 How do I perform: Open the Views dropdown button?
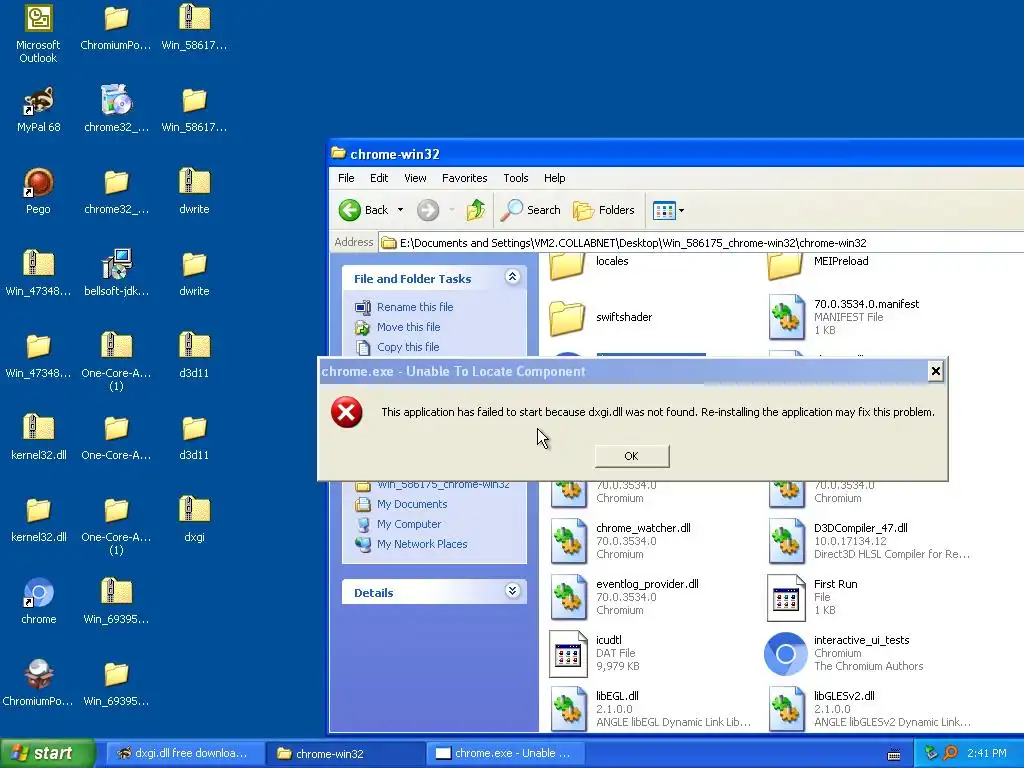point(668,210)
